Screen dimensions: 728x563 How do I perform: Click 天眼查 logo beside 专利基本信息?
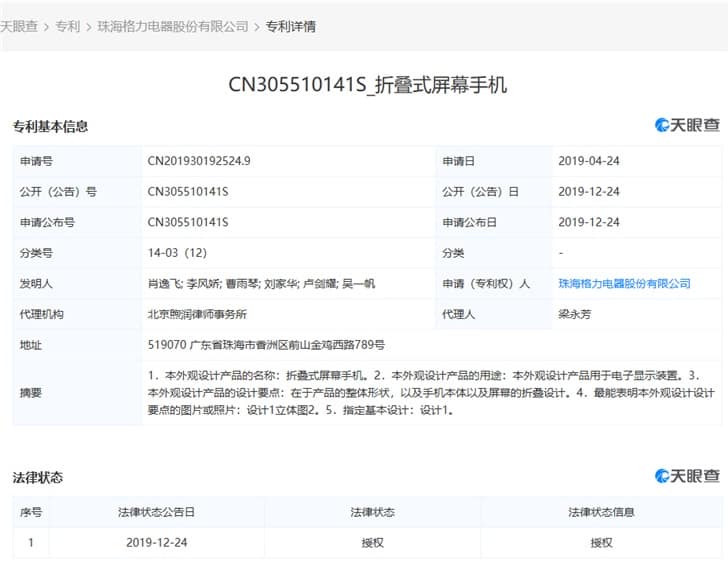[x=687, y=125]
